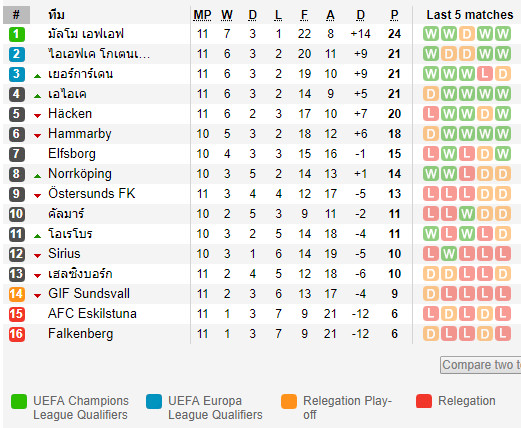The height and width of the screenshot is (428, 521).
Task: Click Sirius's green W result icon
Action: click(449, 254)
